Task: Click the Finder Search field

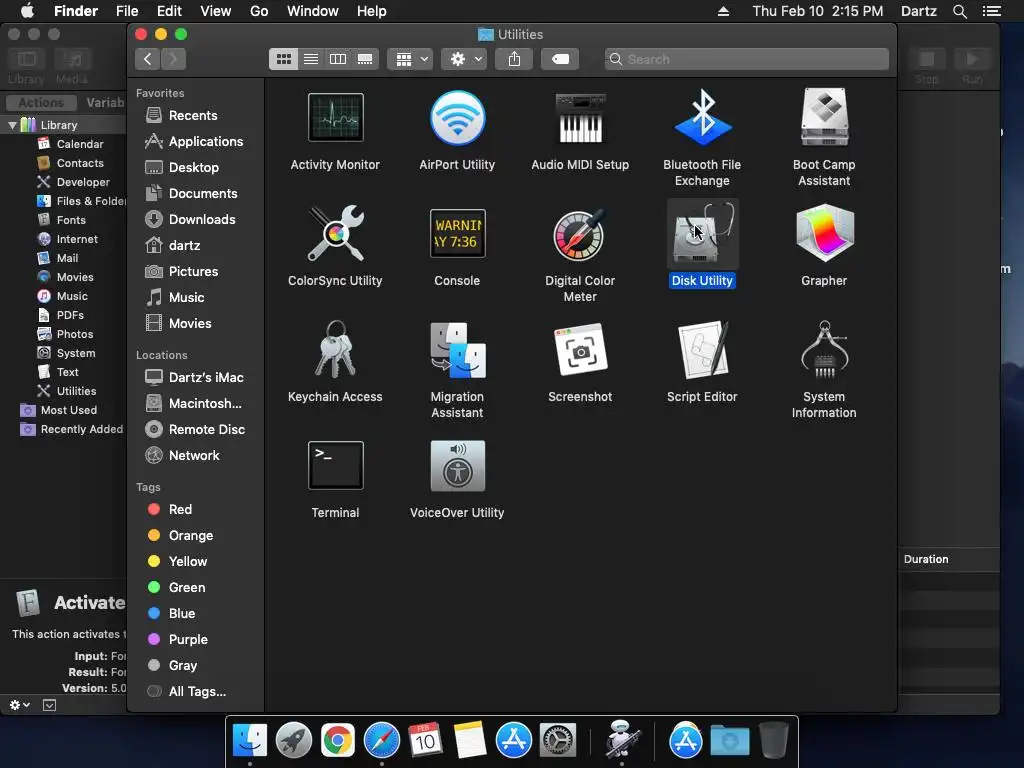Action: coord(746,59)
